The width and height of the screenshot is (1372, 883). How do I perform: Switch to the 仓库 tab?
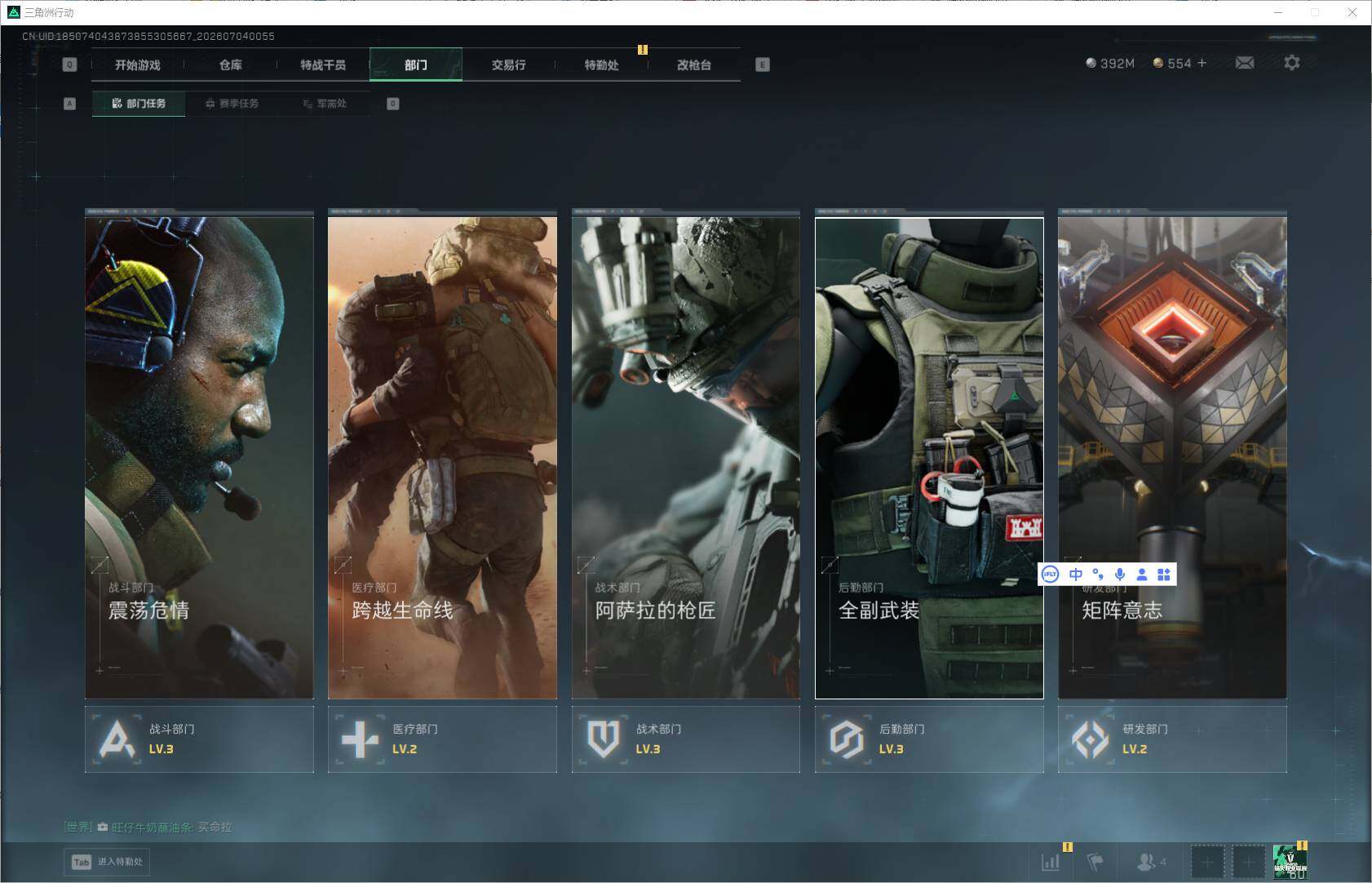click(x=231, y=64)
